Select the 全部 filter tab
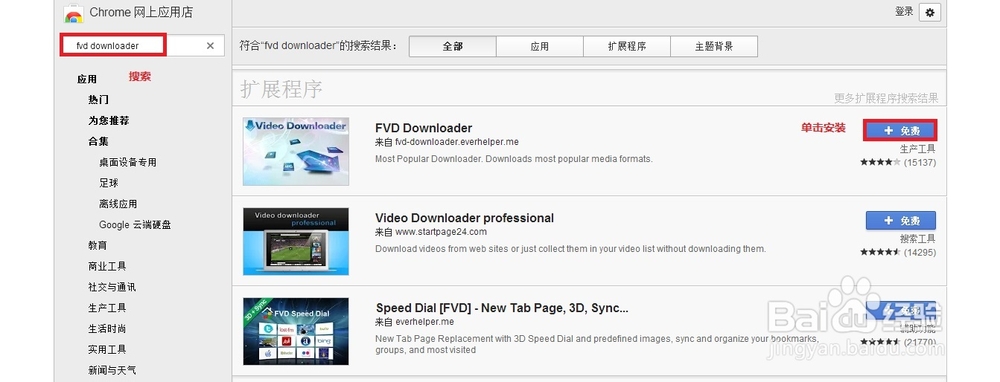1000x382 pixels. (x=452, y=47)
